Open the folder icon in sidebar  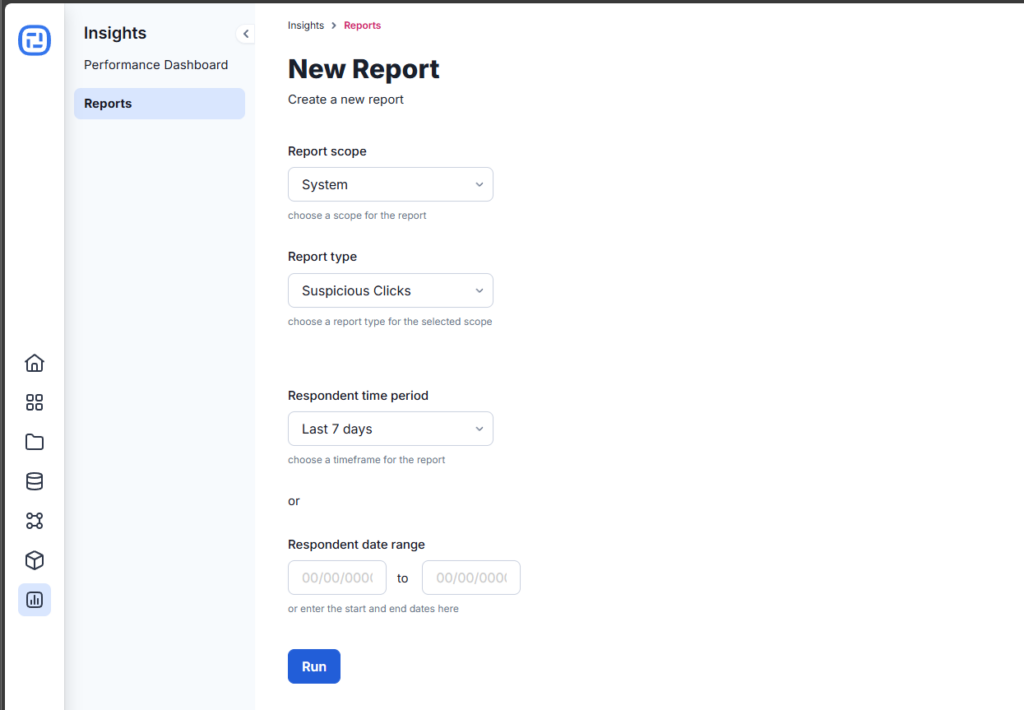[x=34, y=442]
